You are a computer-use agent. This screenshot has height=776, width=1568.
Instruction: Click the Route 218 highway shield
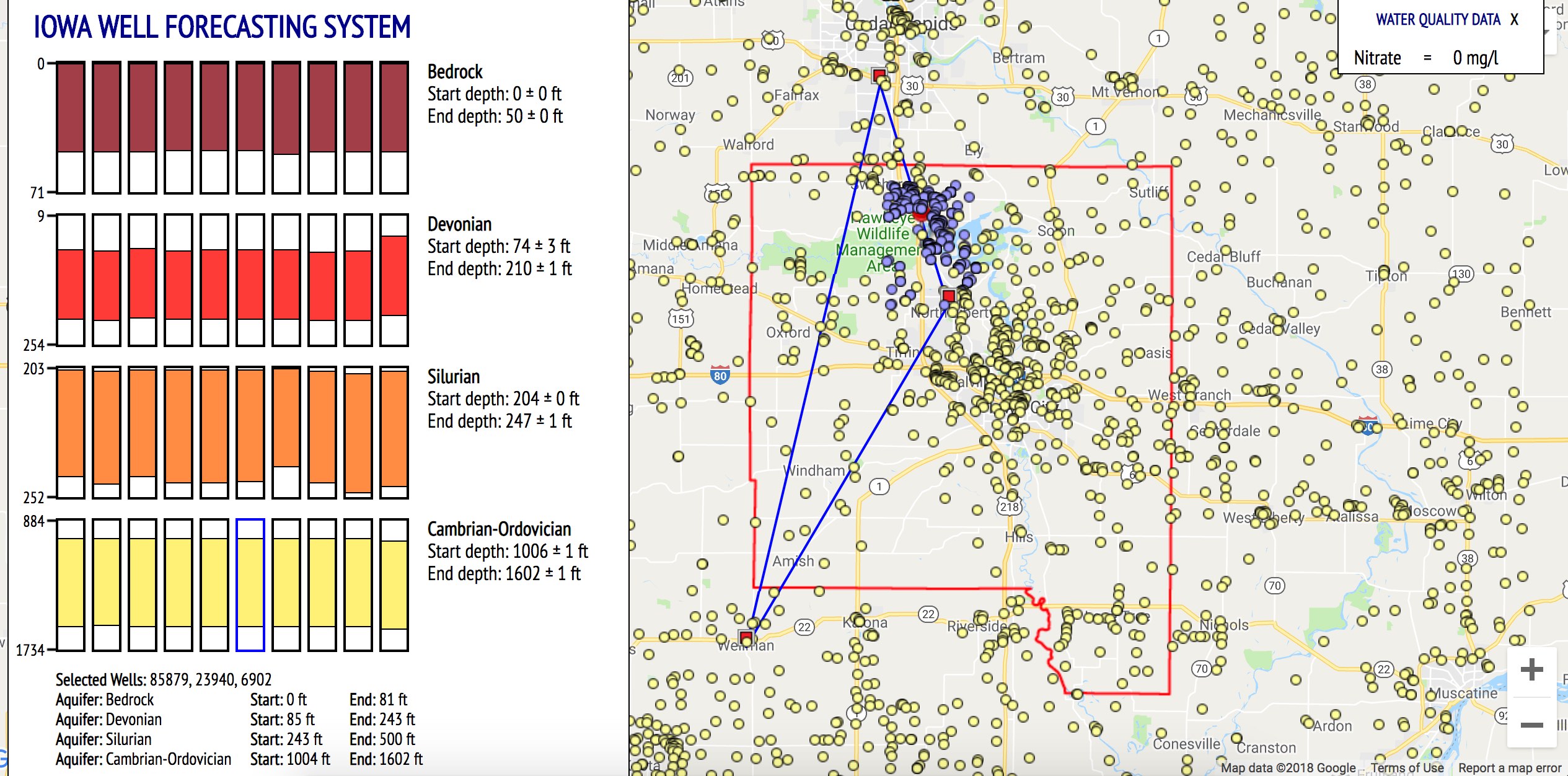click(1009, 507)
